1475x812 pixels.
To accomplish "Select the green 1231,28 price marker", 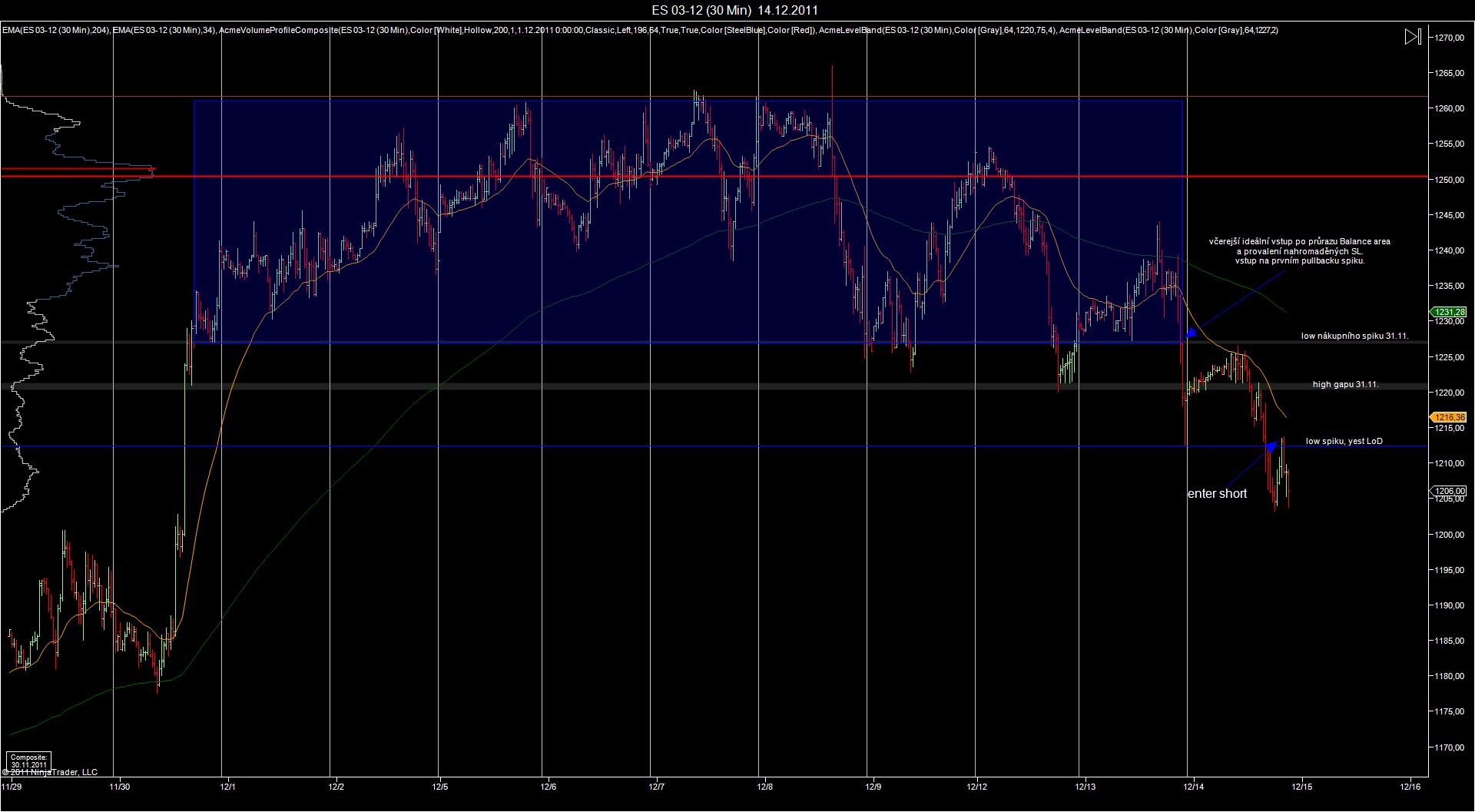I will pyautogui.click(x=1448, y=312).
